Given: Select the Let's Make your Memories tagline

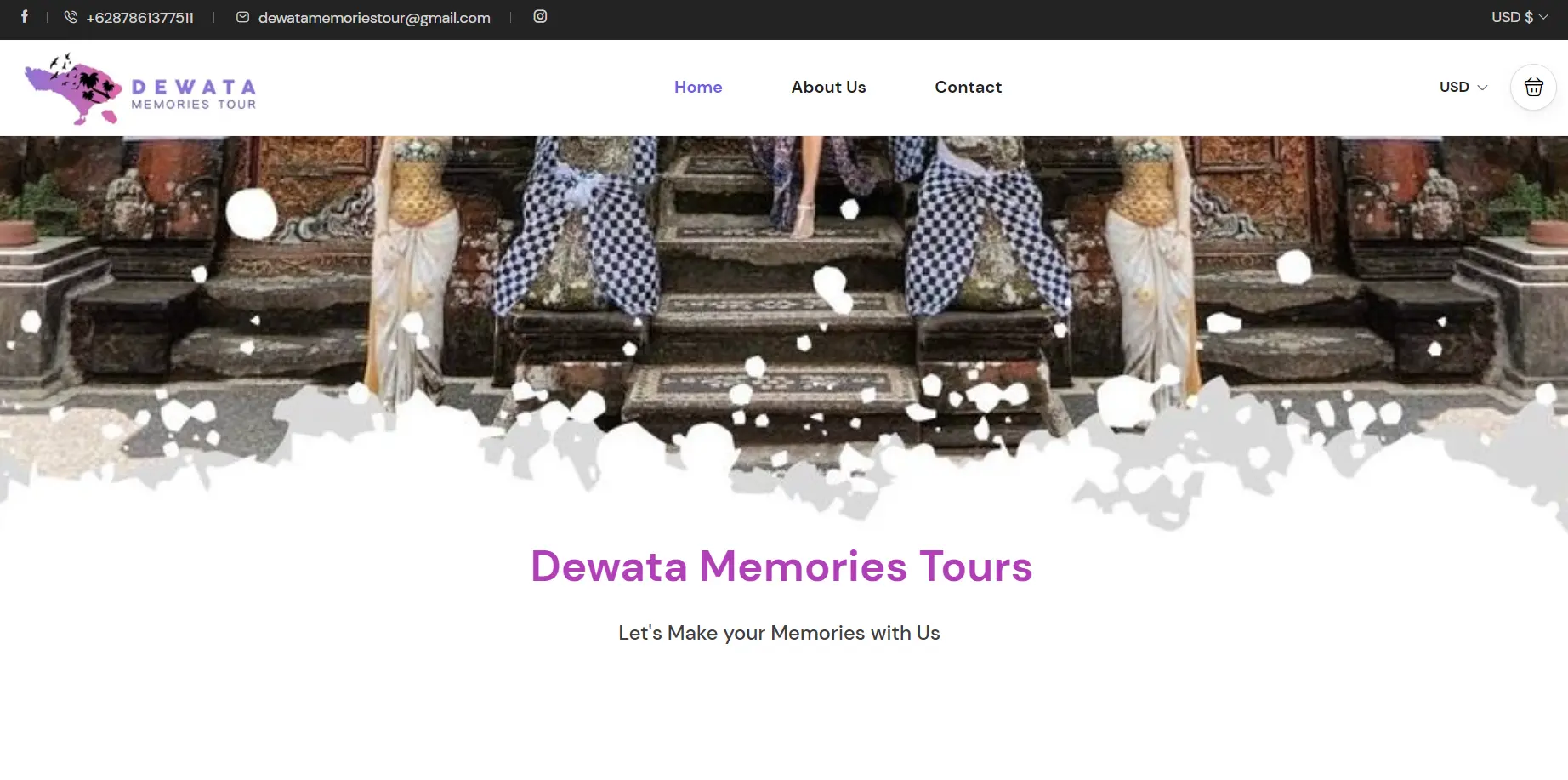Looking at the screenshot, I should coord(779,633).
